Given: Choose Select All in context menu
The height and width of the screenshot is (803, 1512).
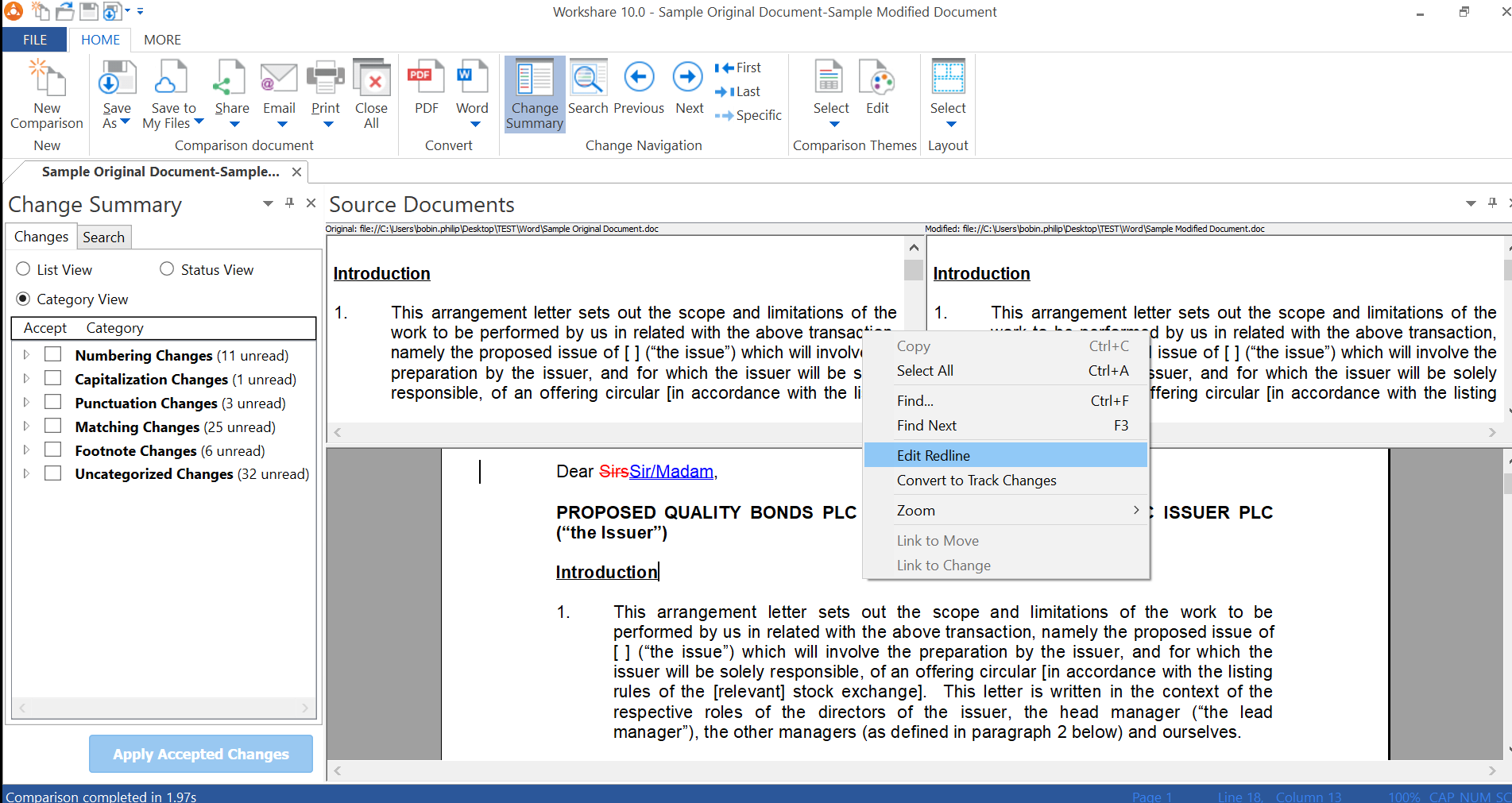Looking at the screenshot, I should tap(1005, 371).
